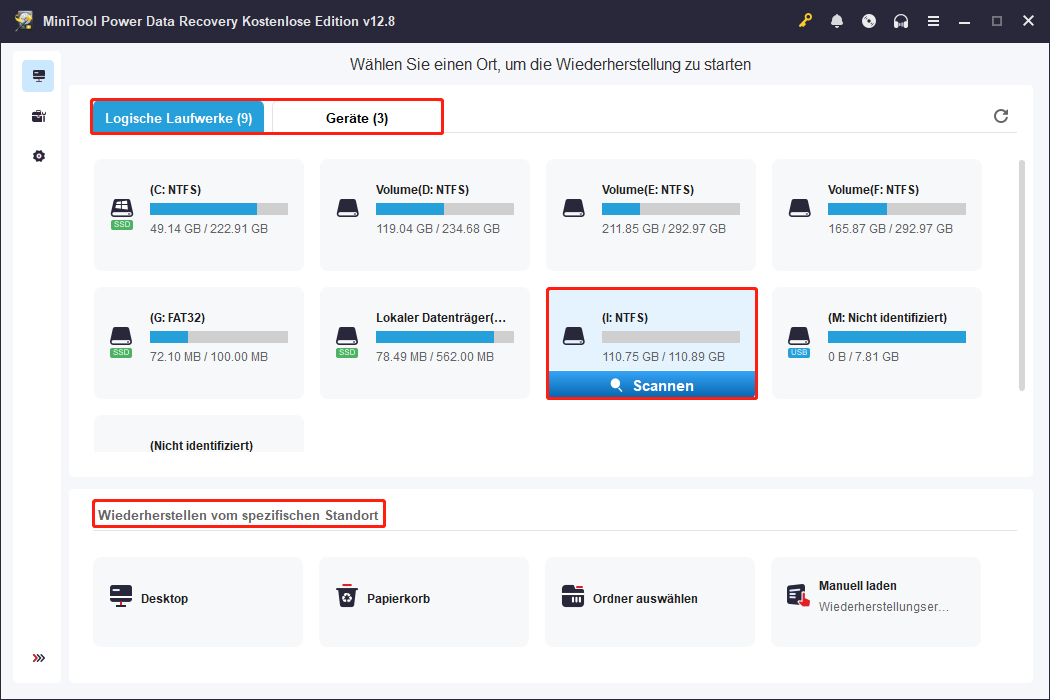Screen dimensions: 1050x700
Task: Open settings gear in left sidebar
Action: (38, 156)
